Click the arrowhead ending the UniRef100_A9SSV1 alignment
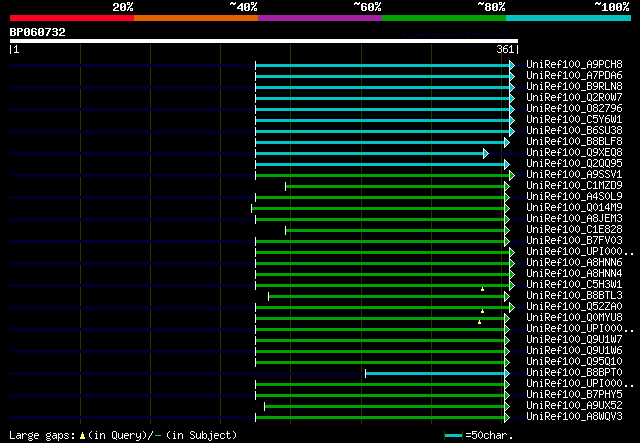This screenshot has width=640, height=443. tap(512, 176)
